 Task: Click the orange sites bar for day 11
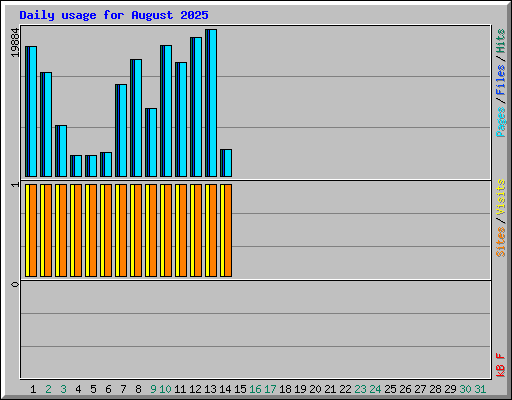tap(183, 230)
